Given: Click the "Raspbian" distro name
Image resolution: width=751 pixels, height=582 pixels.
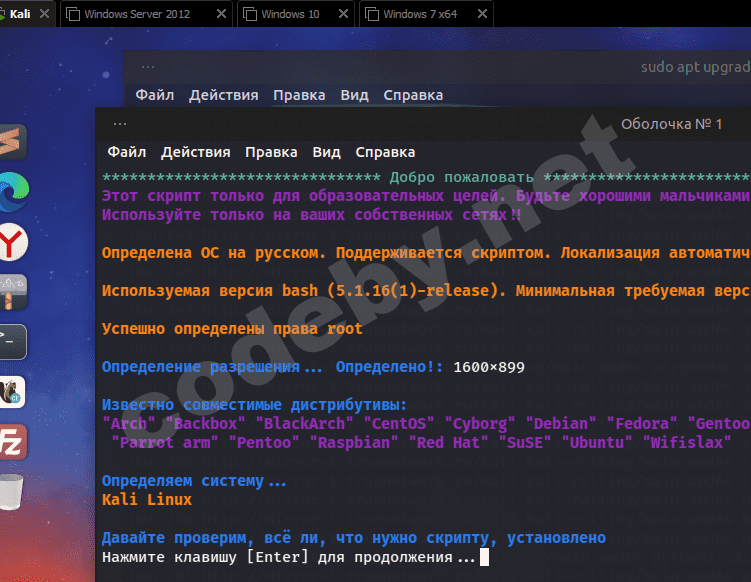Looking at the screenshot, I should [353, 443].
